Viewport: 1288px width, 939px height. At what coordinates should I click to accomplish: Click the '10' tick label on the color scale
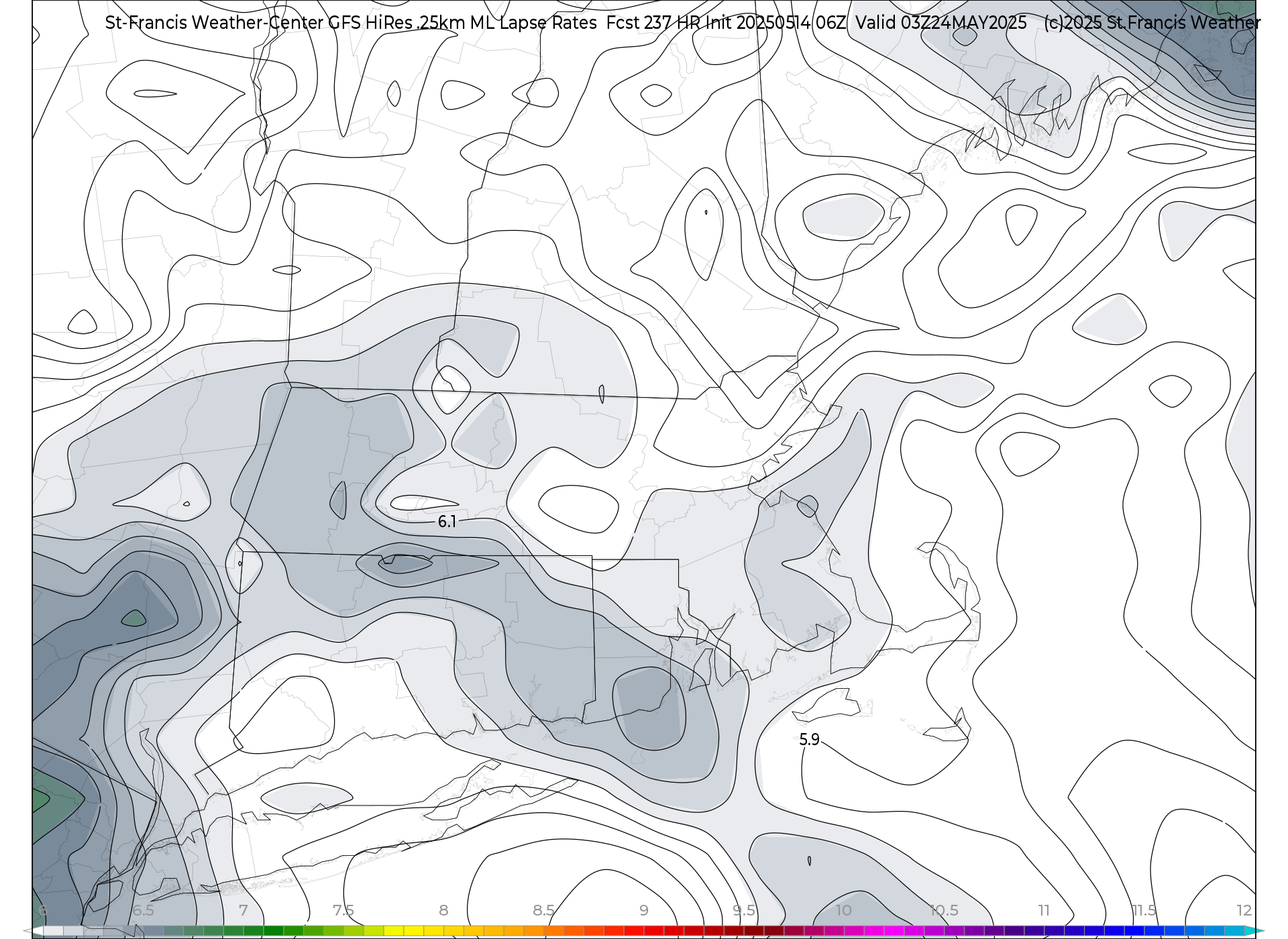click(x=844, y=910)
